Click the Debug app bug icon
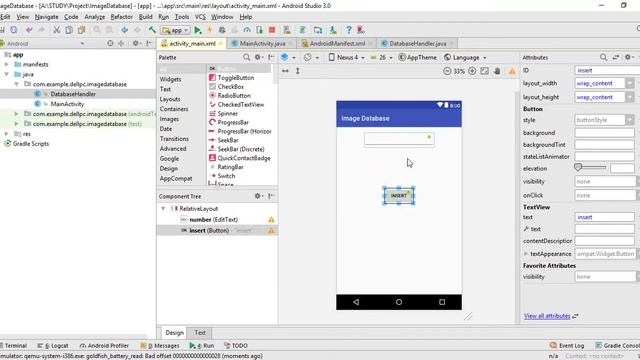 [222, 30]
